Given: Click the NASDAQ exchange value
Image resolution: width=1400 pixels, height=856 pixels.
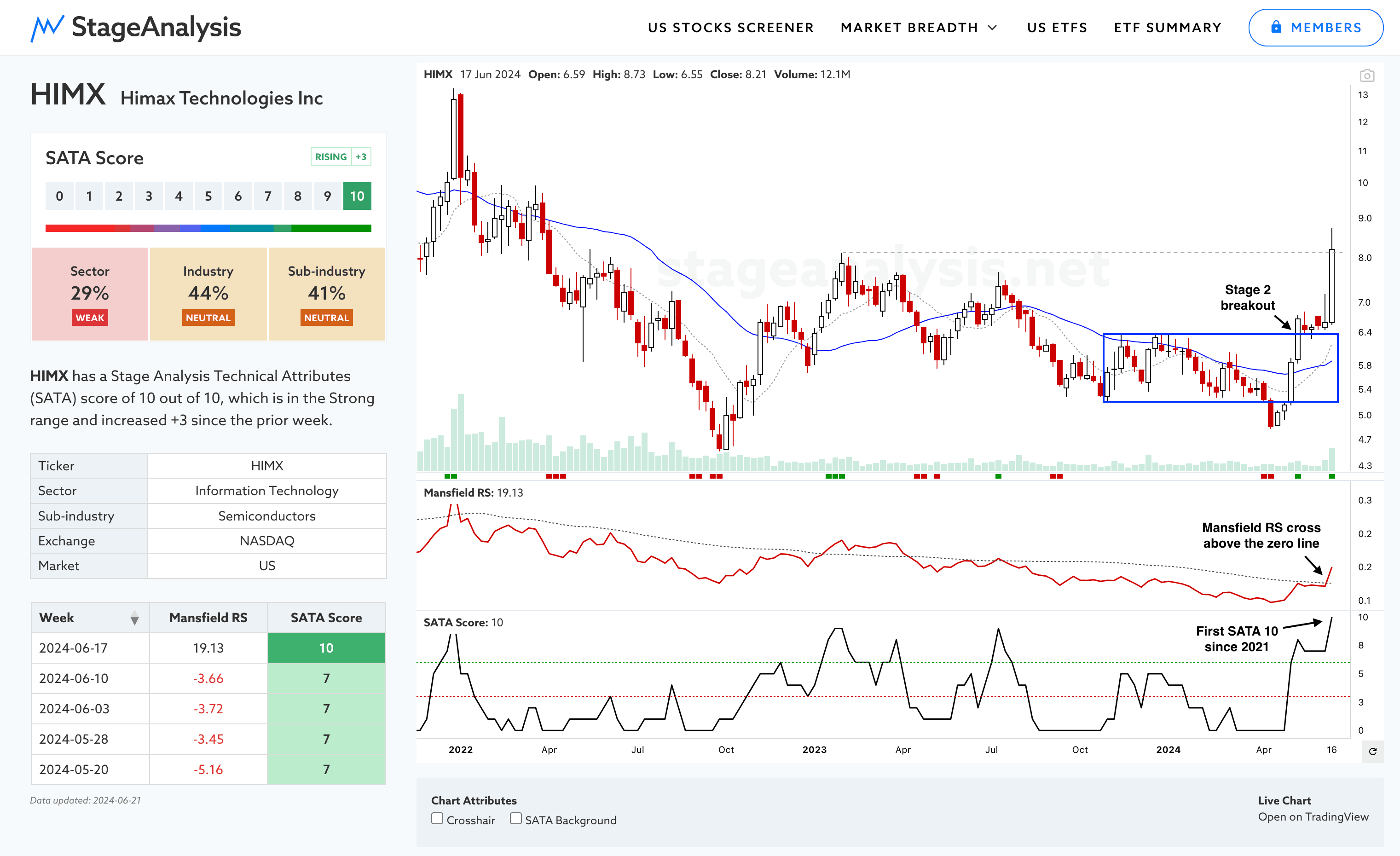Looking at the screenshot, I should (267, 541).
